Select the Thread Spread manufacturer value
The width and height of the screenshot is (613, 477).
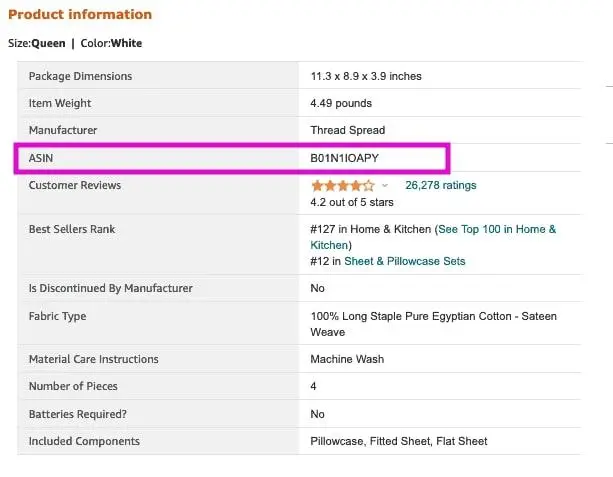pos(348,130)
